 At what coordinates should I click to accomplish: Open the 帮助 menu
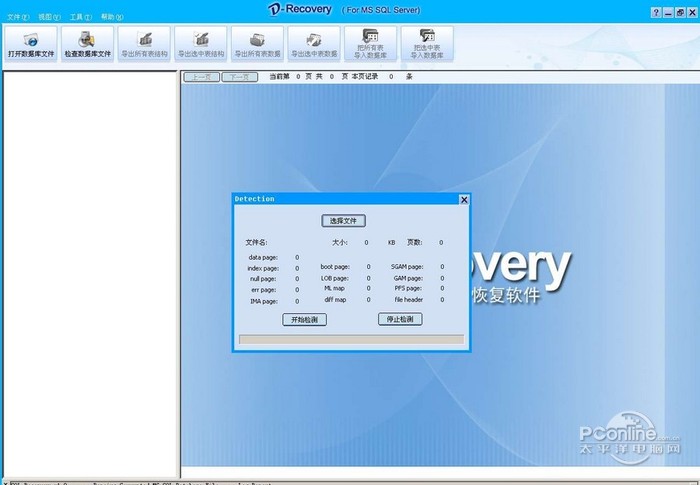112,17
